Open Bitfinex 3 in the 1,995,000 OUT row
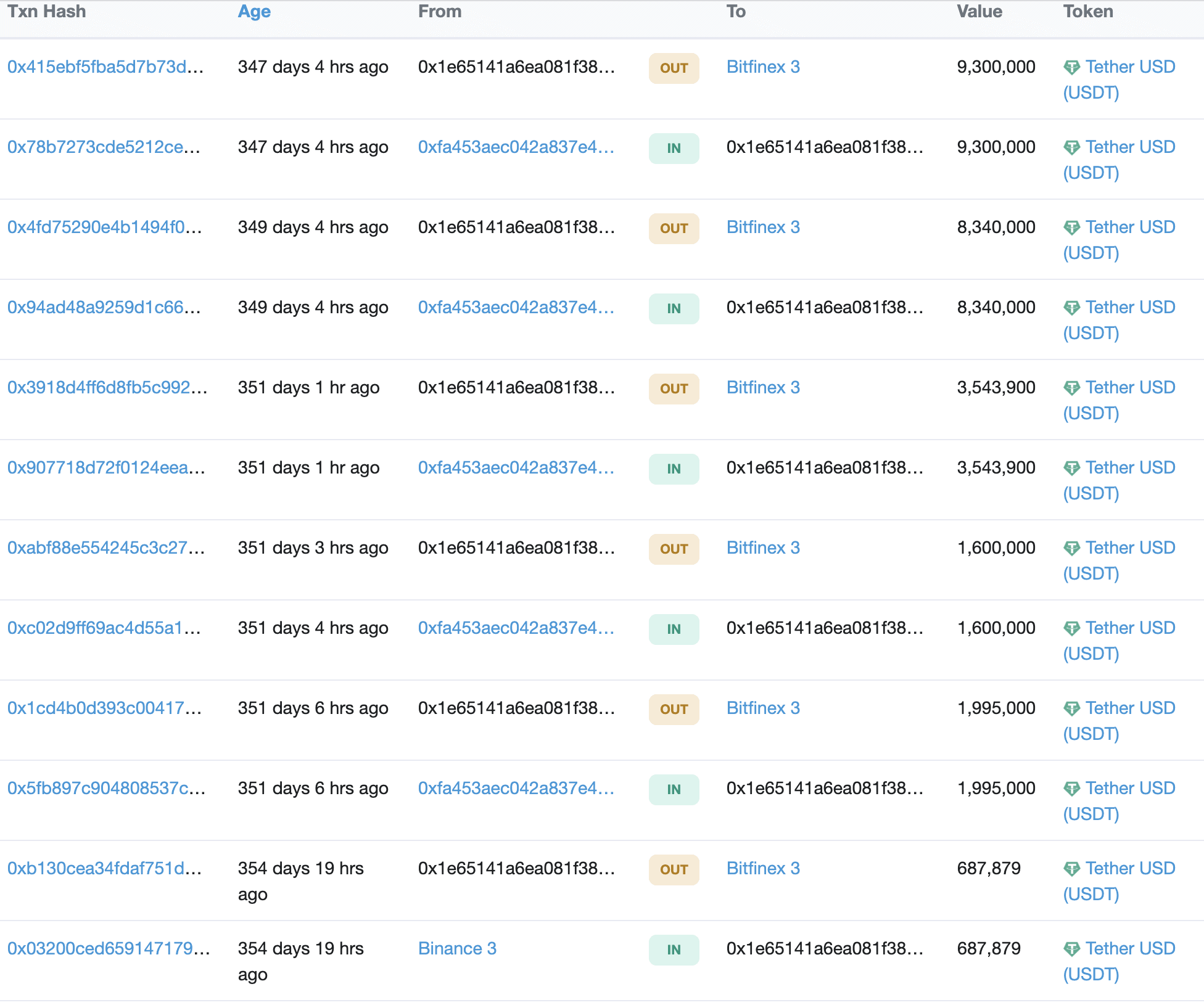This screenshot has width=1204, height=1005. (x=763, y=708)
